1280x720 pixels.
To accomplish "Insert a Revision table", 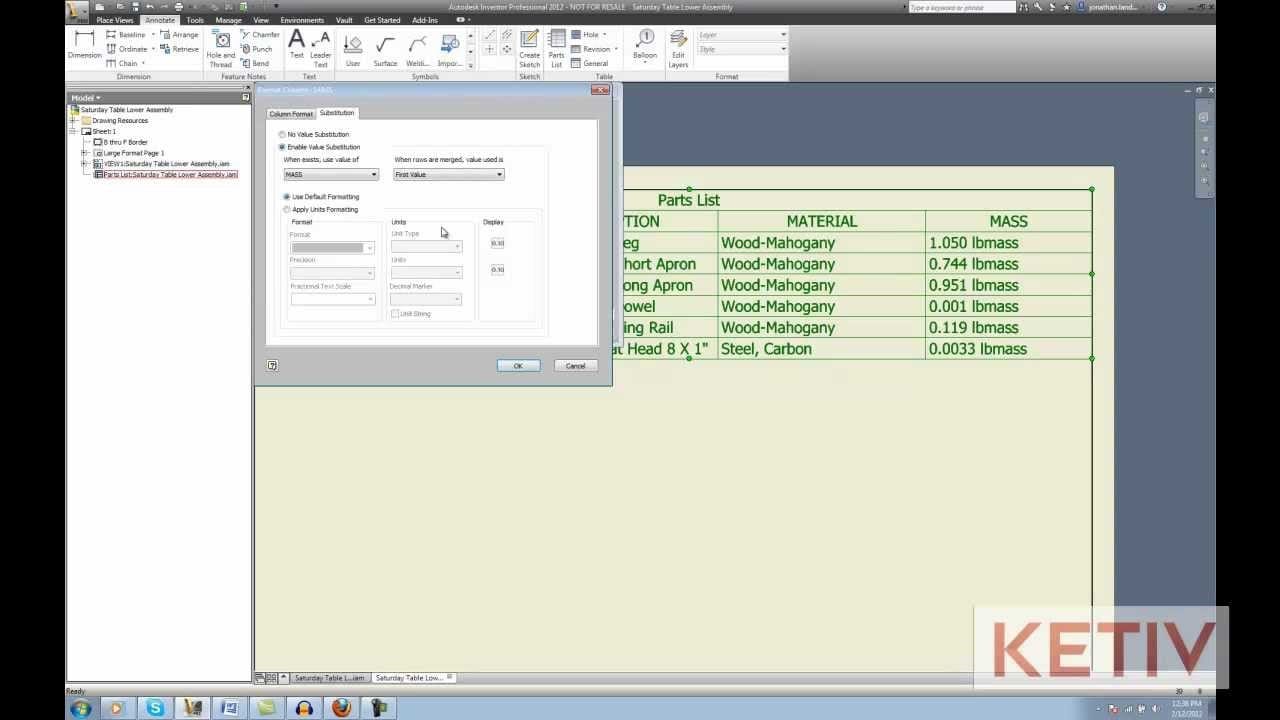I will pyautogui.click(x=591, y=49).
